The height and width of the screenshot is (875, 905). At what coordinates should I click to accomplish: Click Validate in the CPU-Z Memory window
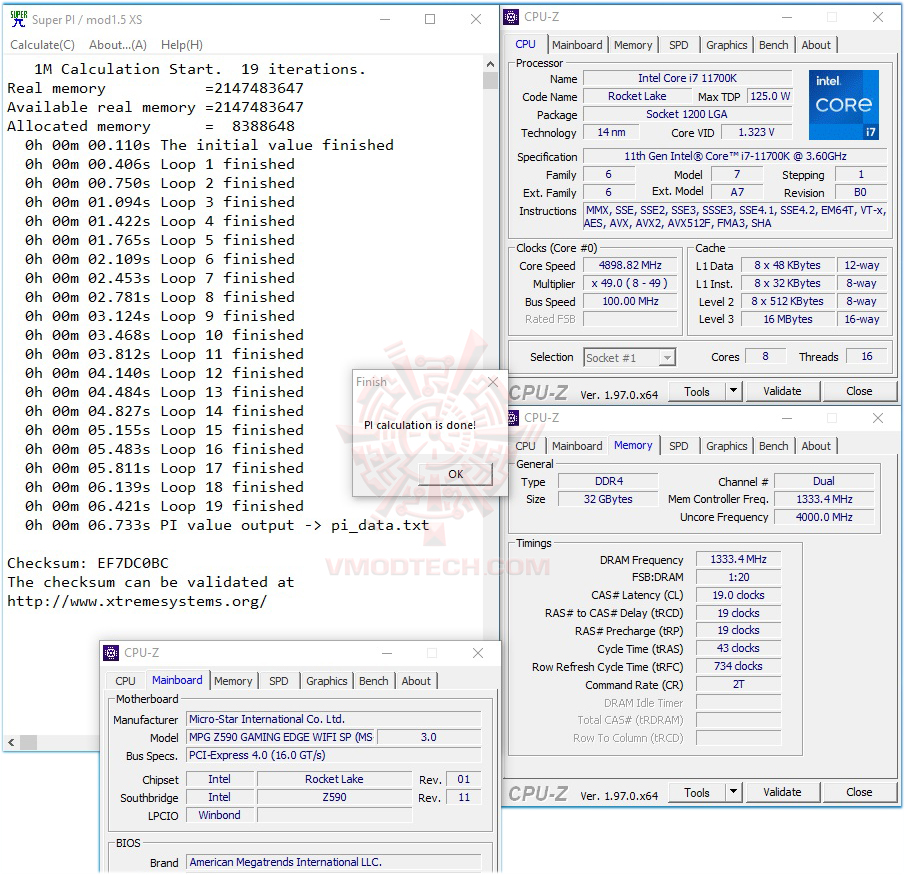(x=782, y=792)
